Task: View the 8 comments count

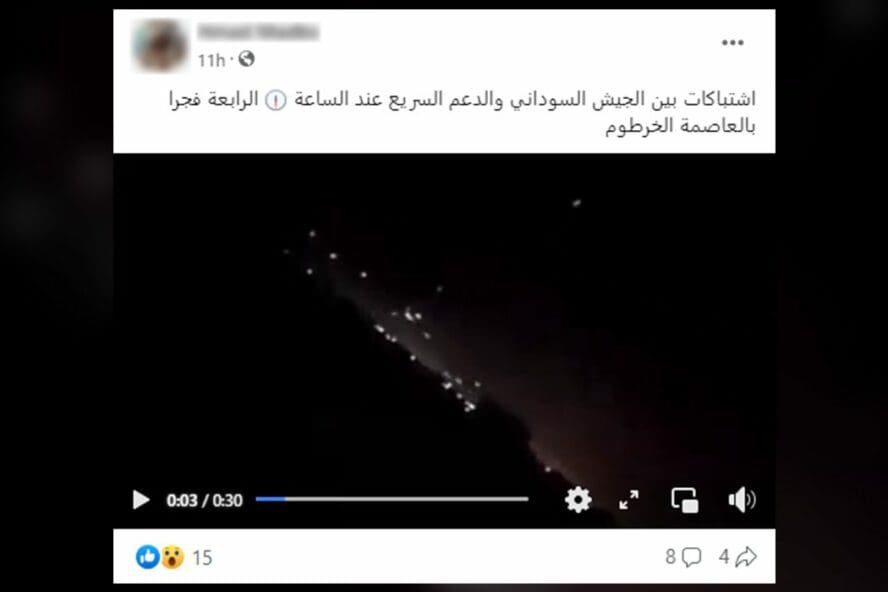Action: [x=670, y=557]
